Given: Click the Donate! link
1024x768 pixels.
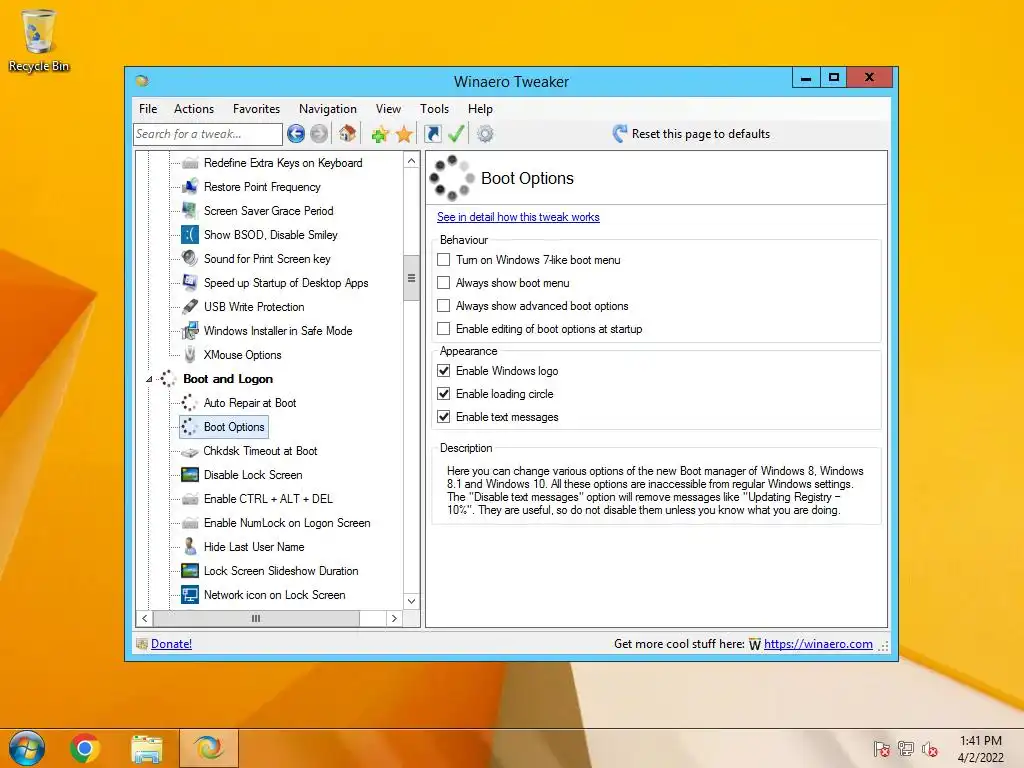Looking at the screenshot, I should pos(171,644).
